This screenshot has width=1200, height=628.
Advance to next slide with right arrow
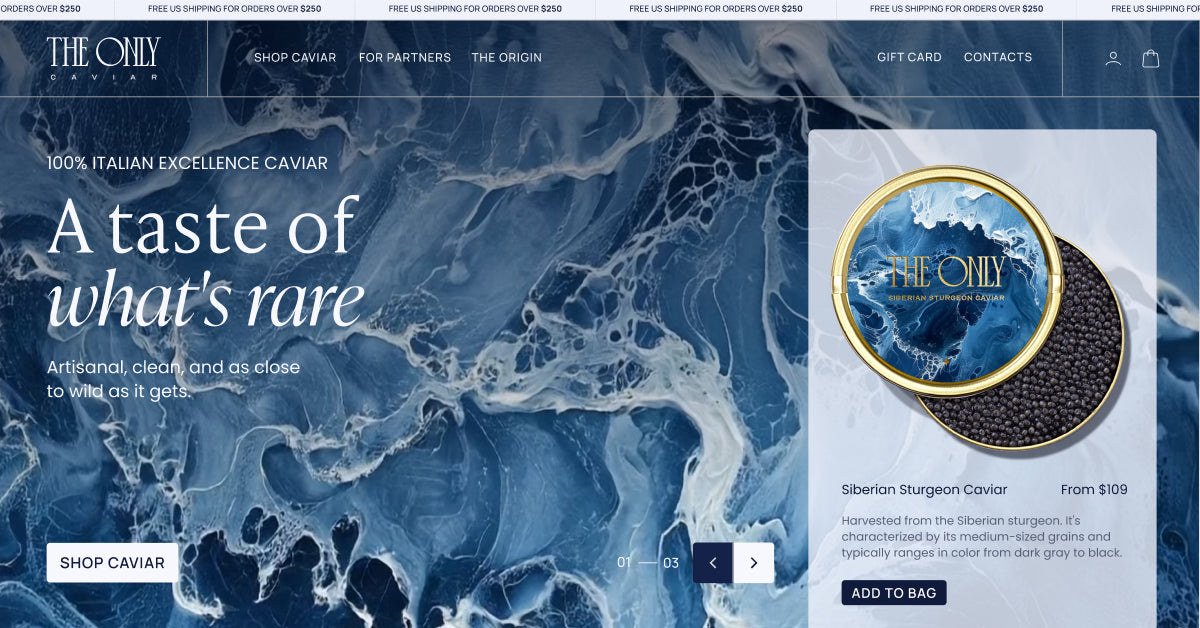click(754, 563)
